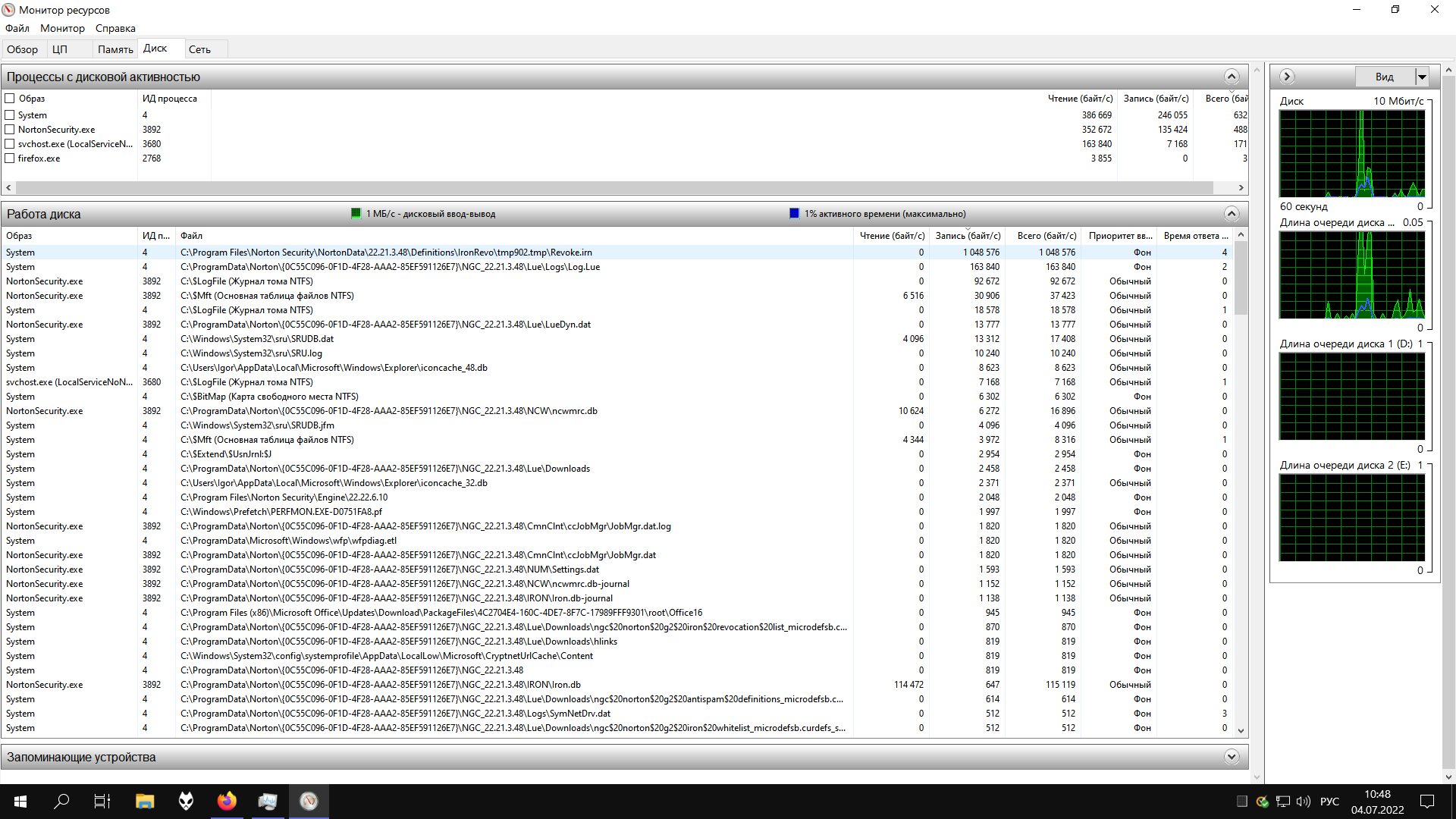Open the clock showing 10:48
The width and height of the screenshot is (1456, 819).
(1377, 802)
